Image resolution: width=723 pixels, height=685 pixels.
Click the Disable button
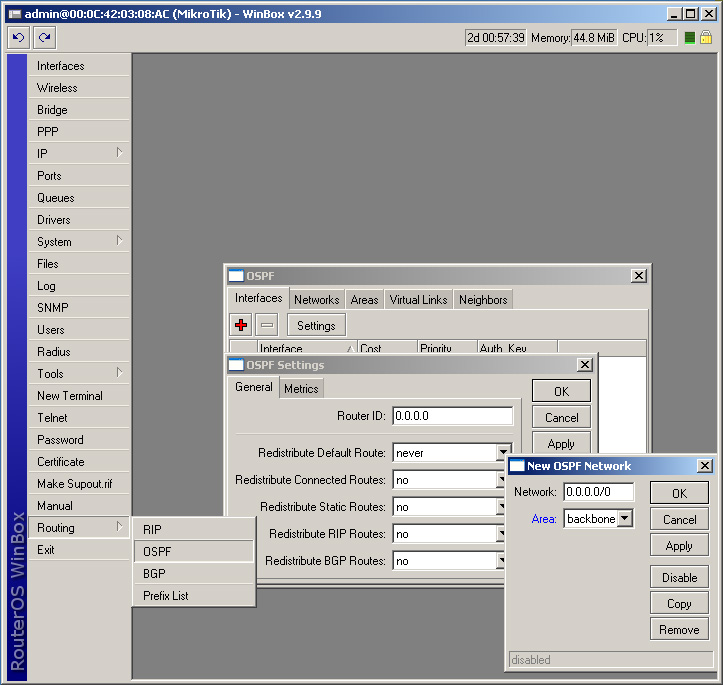(x=679, y=577)
